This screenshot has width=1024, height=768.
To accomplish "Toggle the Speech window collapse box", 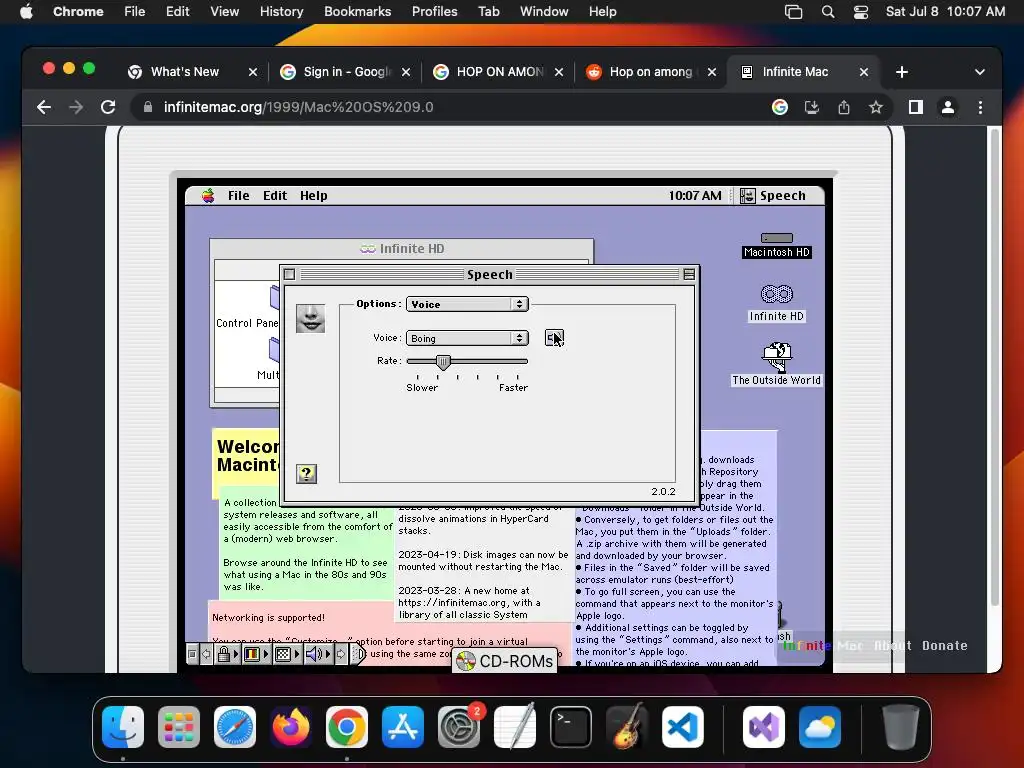I will click(x=689, y=274).
